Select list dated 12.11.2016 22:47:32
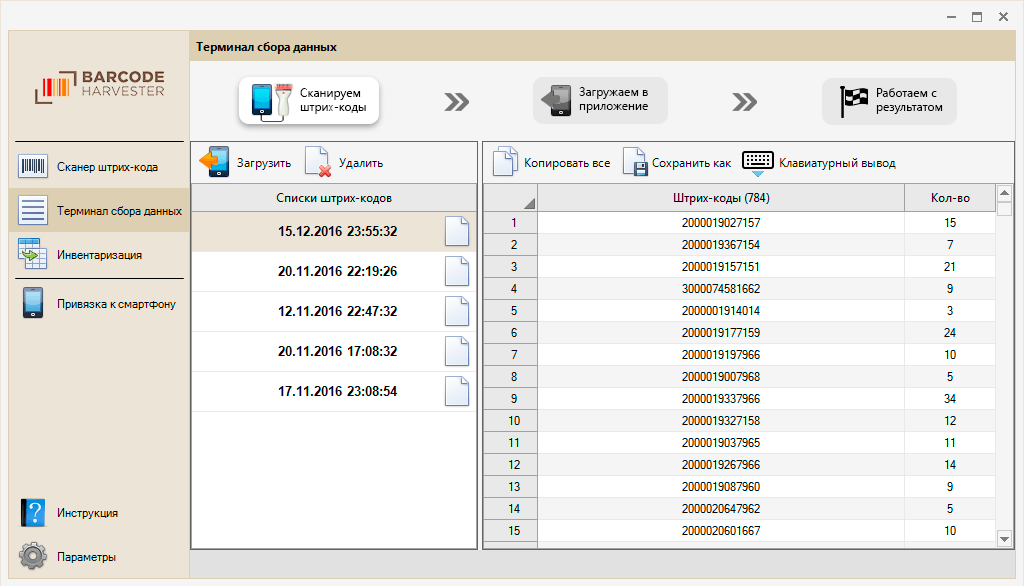The height and width of the screenshot is (586, 1024). click(334, 311)
